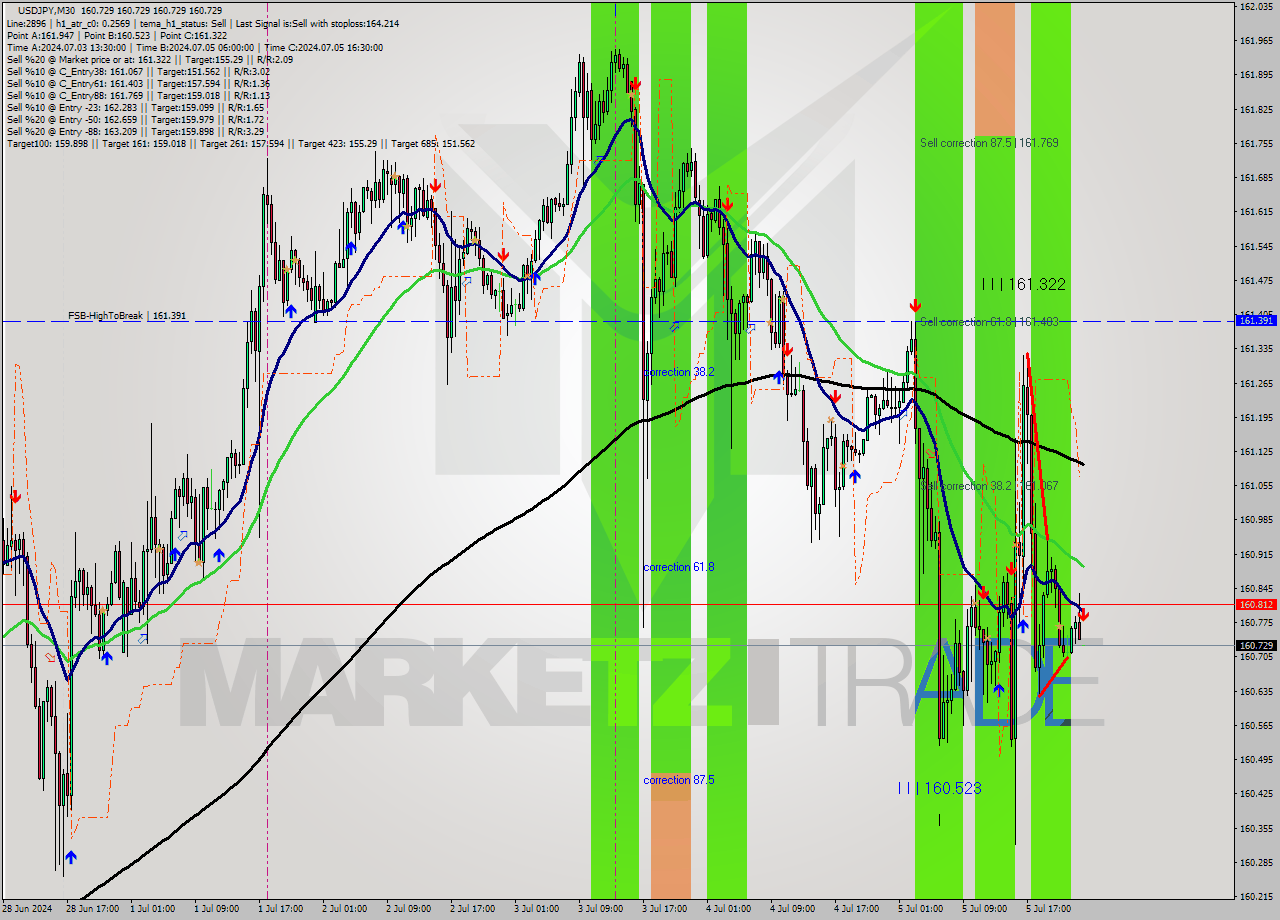Click the 162.035 price axis value
Screen dimensions: 1280x920
tap(1256, 7)
